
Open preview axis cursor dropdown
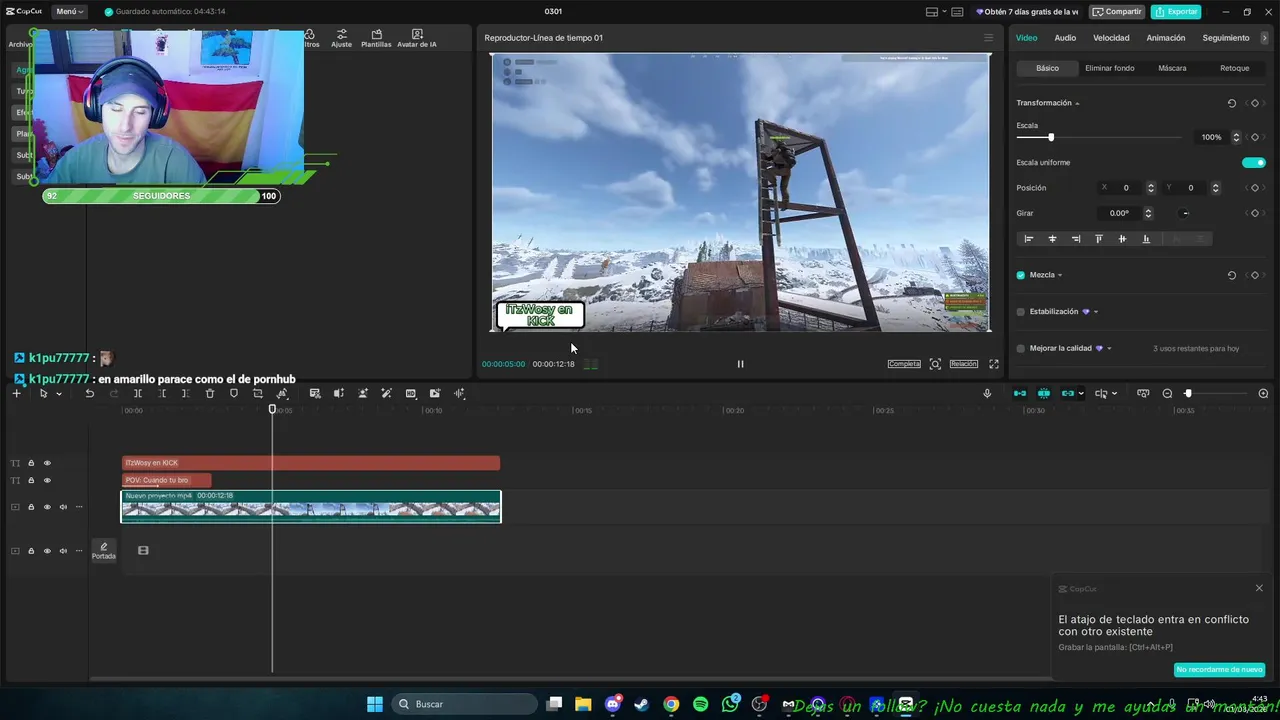[1114, 394]
